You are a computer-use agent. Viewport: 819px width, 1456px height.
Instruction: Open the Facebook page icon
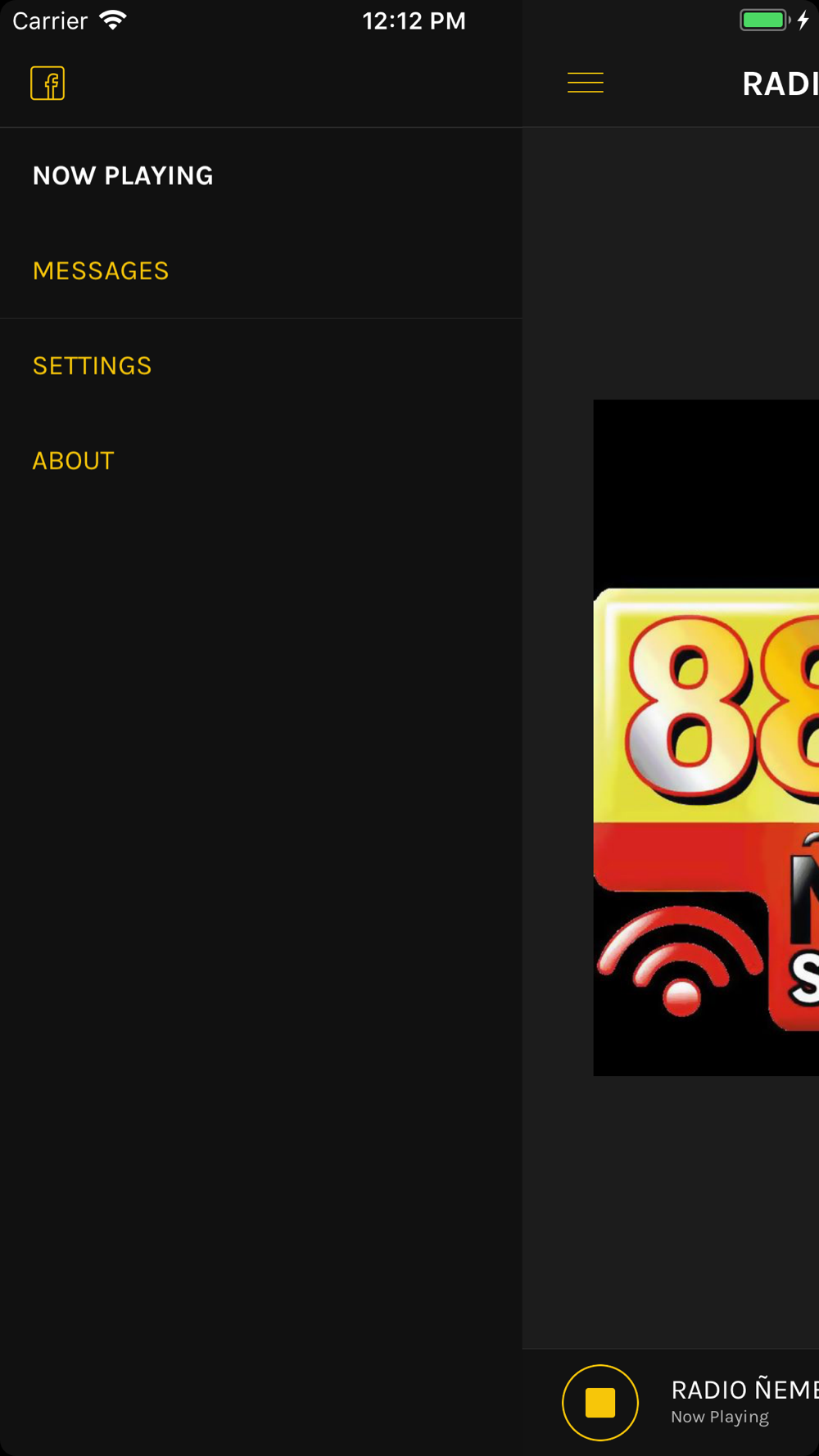[48, 84]
